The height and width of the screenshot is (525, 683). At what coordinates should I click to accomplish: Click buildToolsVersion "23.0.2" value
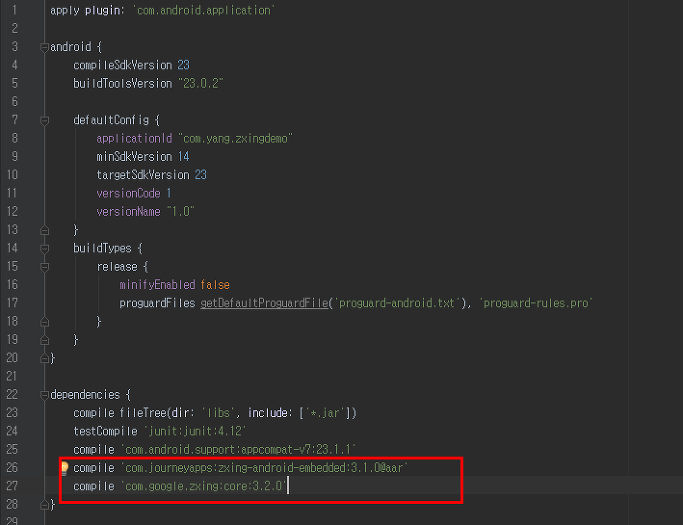tap(201, 84)
